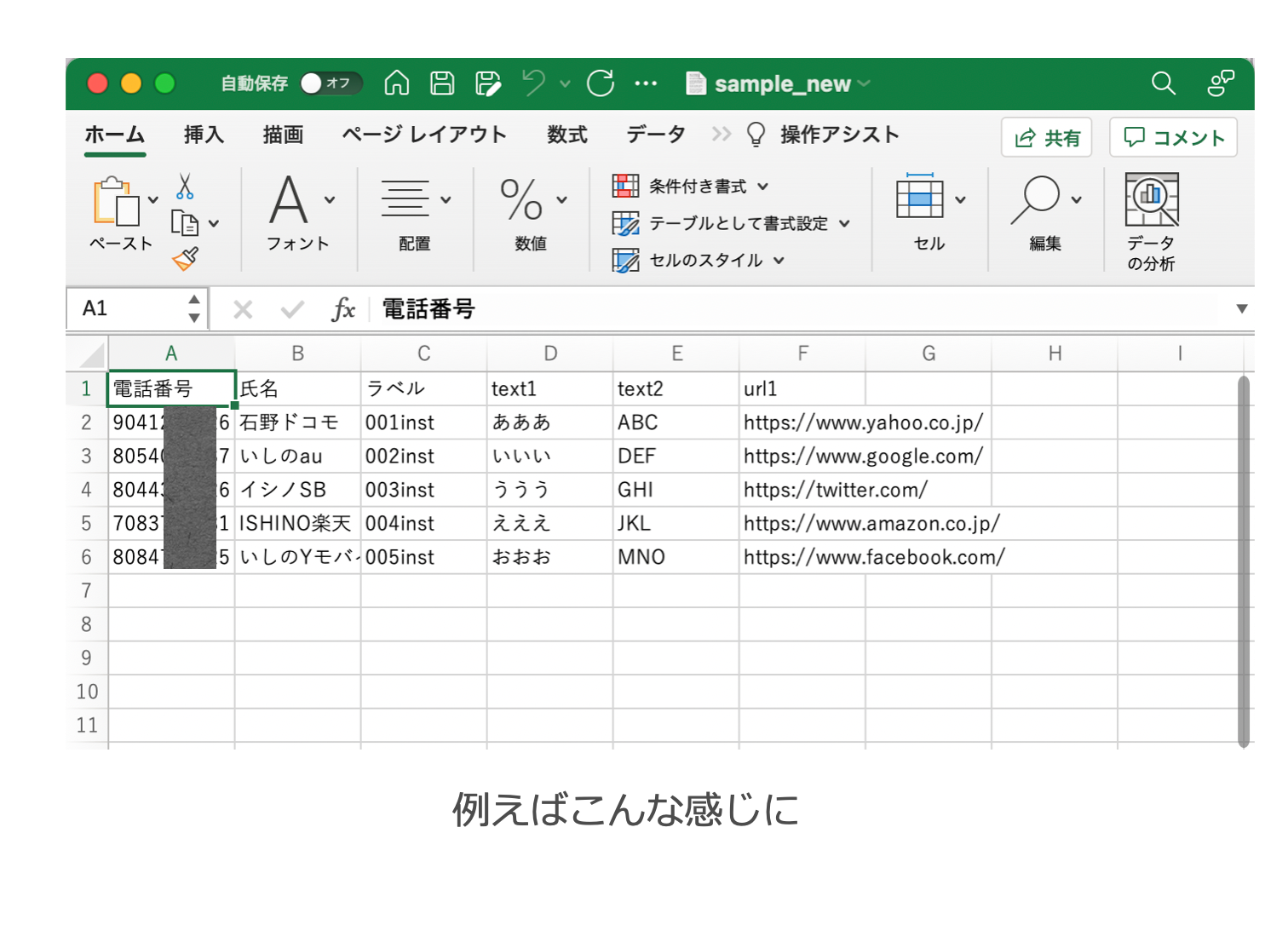Image resolution: width=1288 pixels, height=925 pixels.
Task: Click the Save floppy disk icon
Action: pos(441,83)
